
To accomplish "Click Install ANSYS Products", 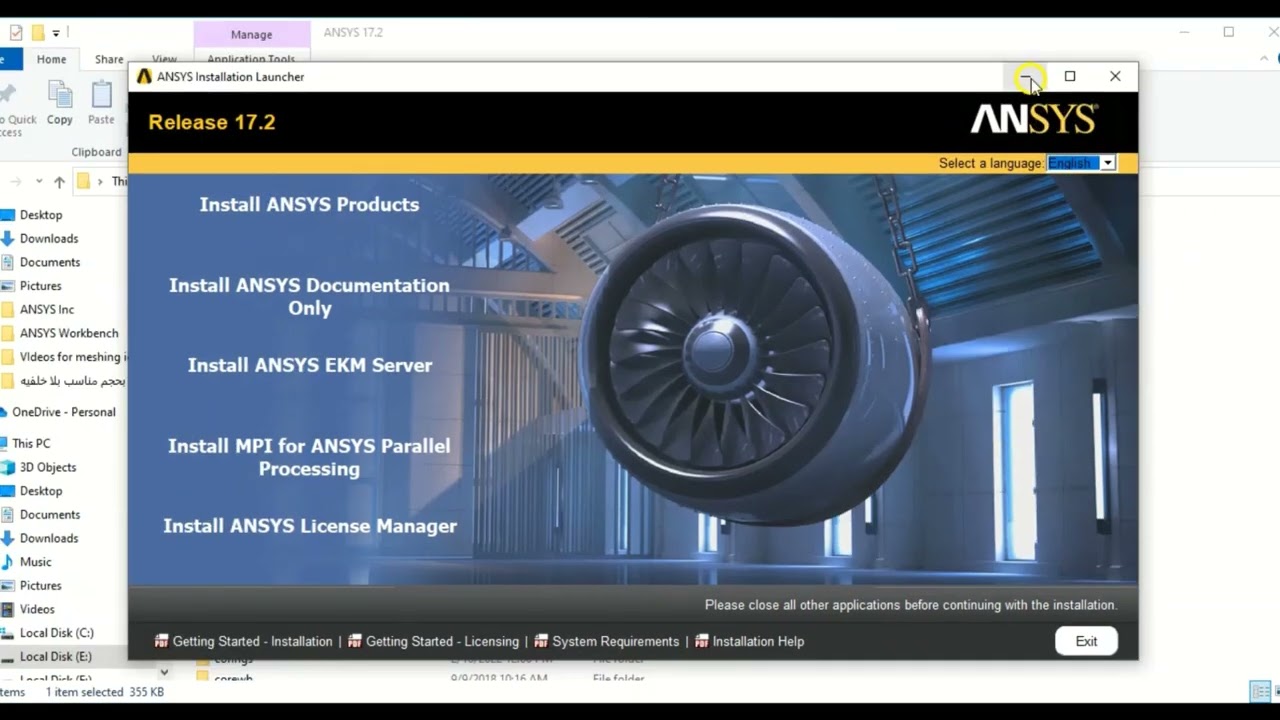I will click(x=309, y=204).
